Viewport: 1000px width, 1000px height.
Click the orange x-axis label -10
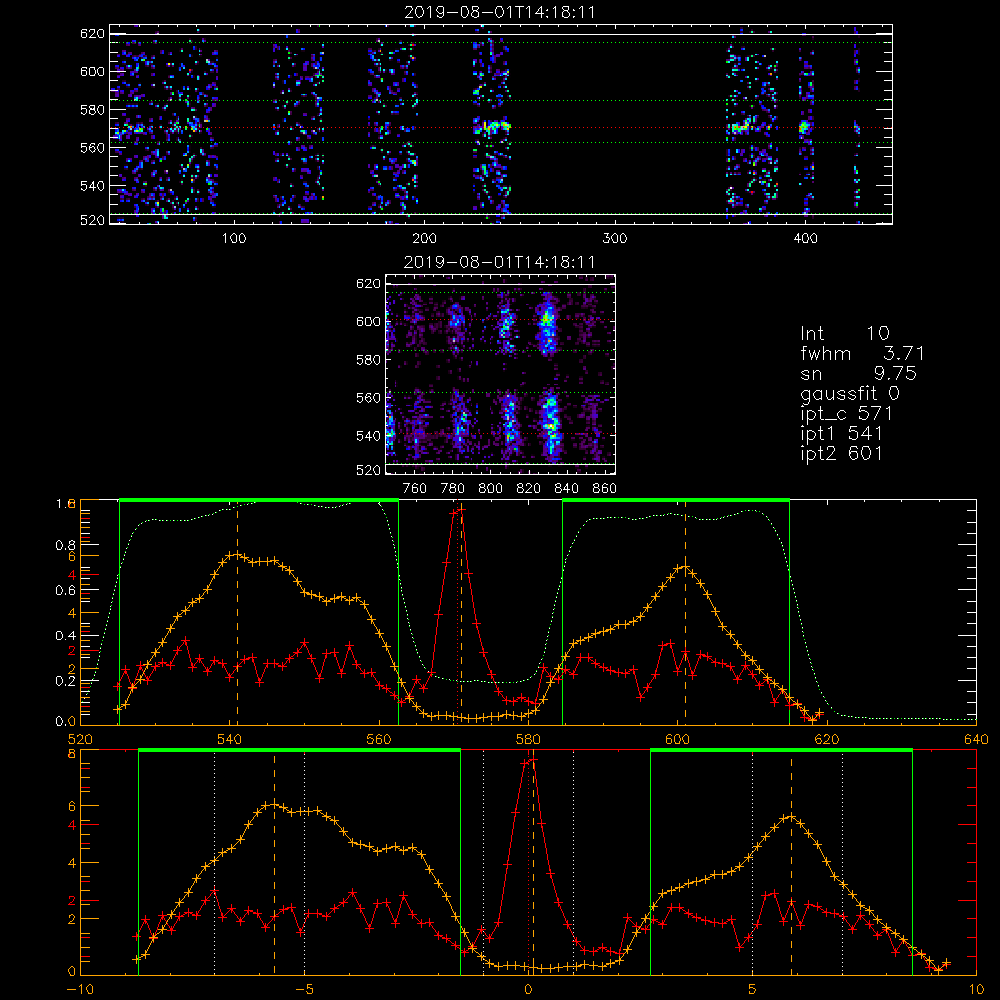80,990
